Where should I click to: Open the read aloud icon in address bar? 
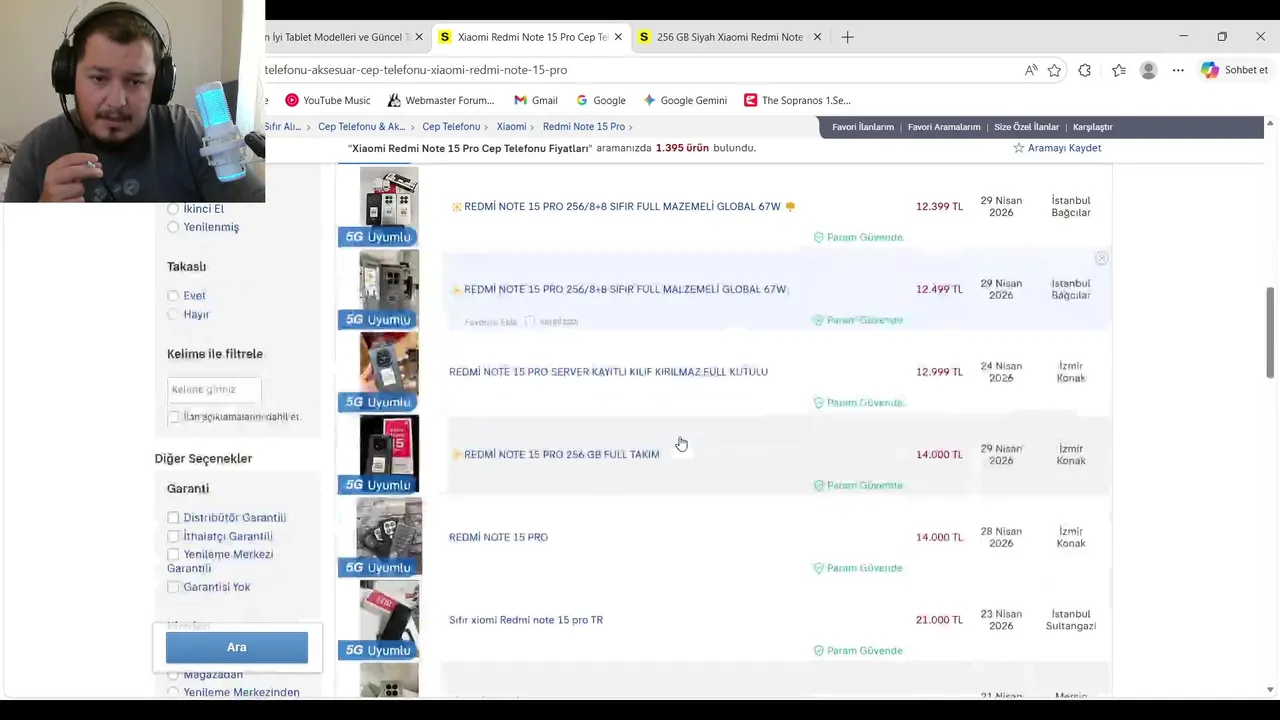click(x=1031, y=70)
